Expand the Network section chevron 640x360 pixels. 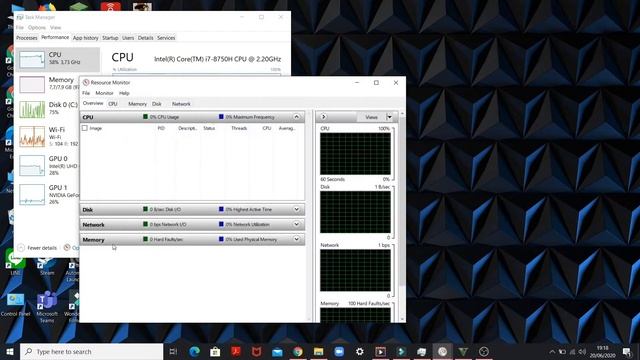click(x=297, y=224)
